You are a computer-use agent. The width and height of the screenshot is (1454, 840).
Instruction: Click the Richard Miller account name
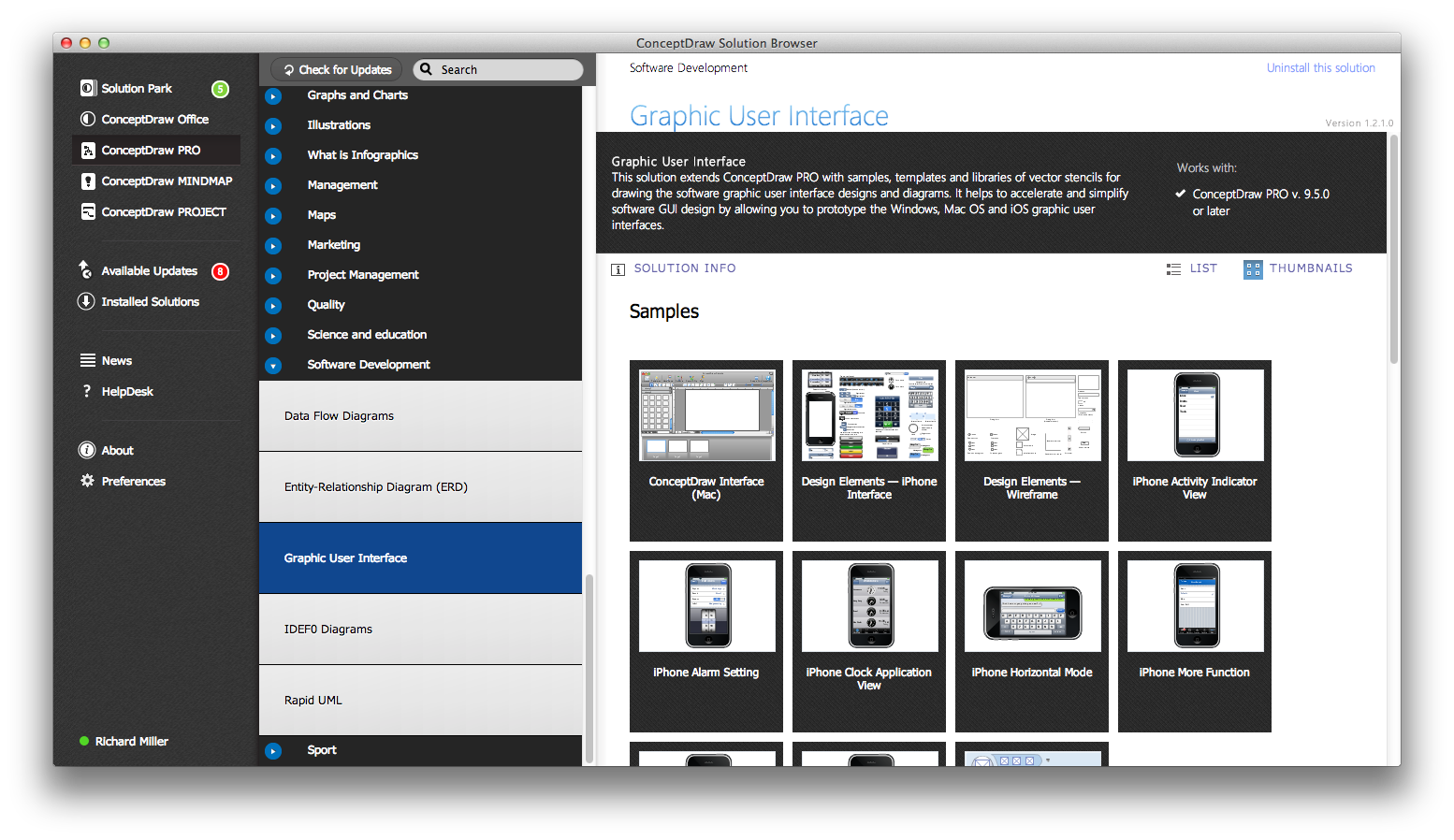coord(132,741)
